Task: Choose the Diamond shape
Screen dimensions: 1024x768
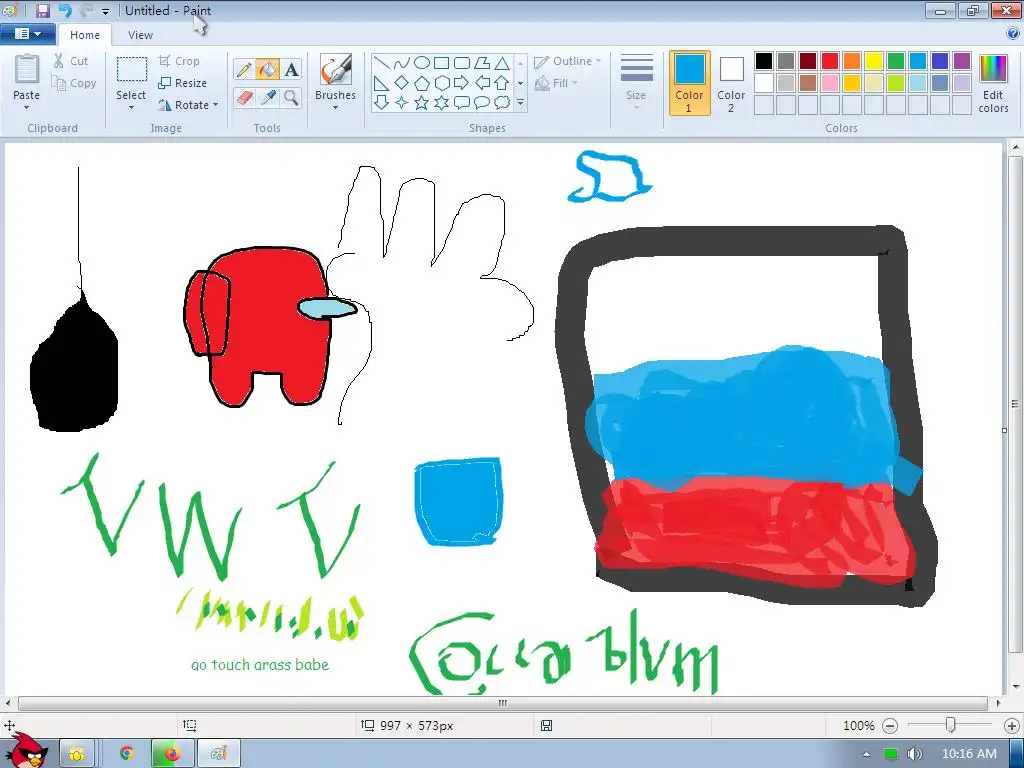Action: pos(402,83)
